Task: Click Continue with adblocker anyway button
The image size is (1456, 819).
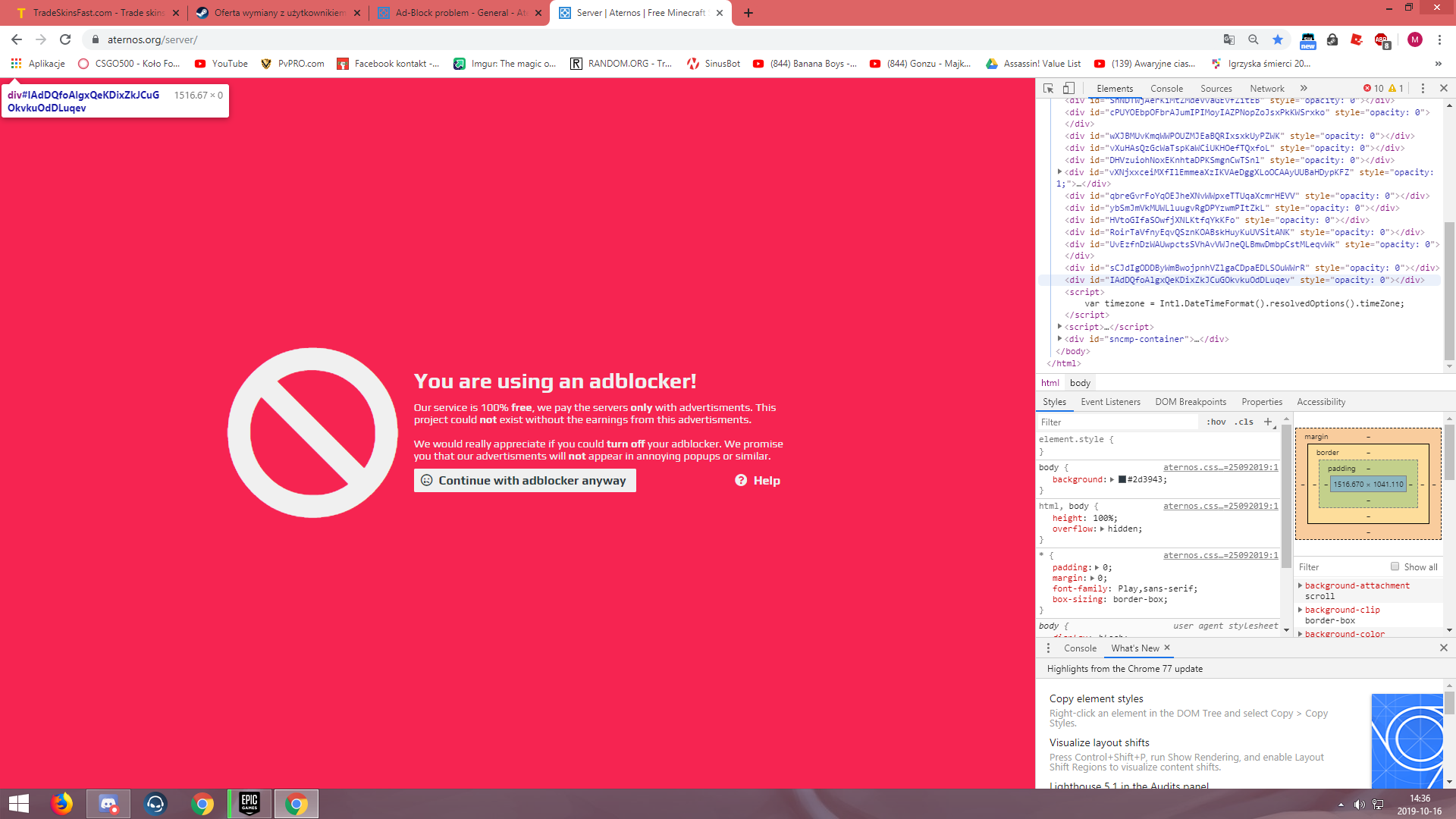Action: pos(525,480)
